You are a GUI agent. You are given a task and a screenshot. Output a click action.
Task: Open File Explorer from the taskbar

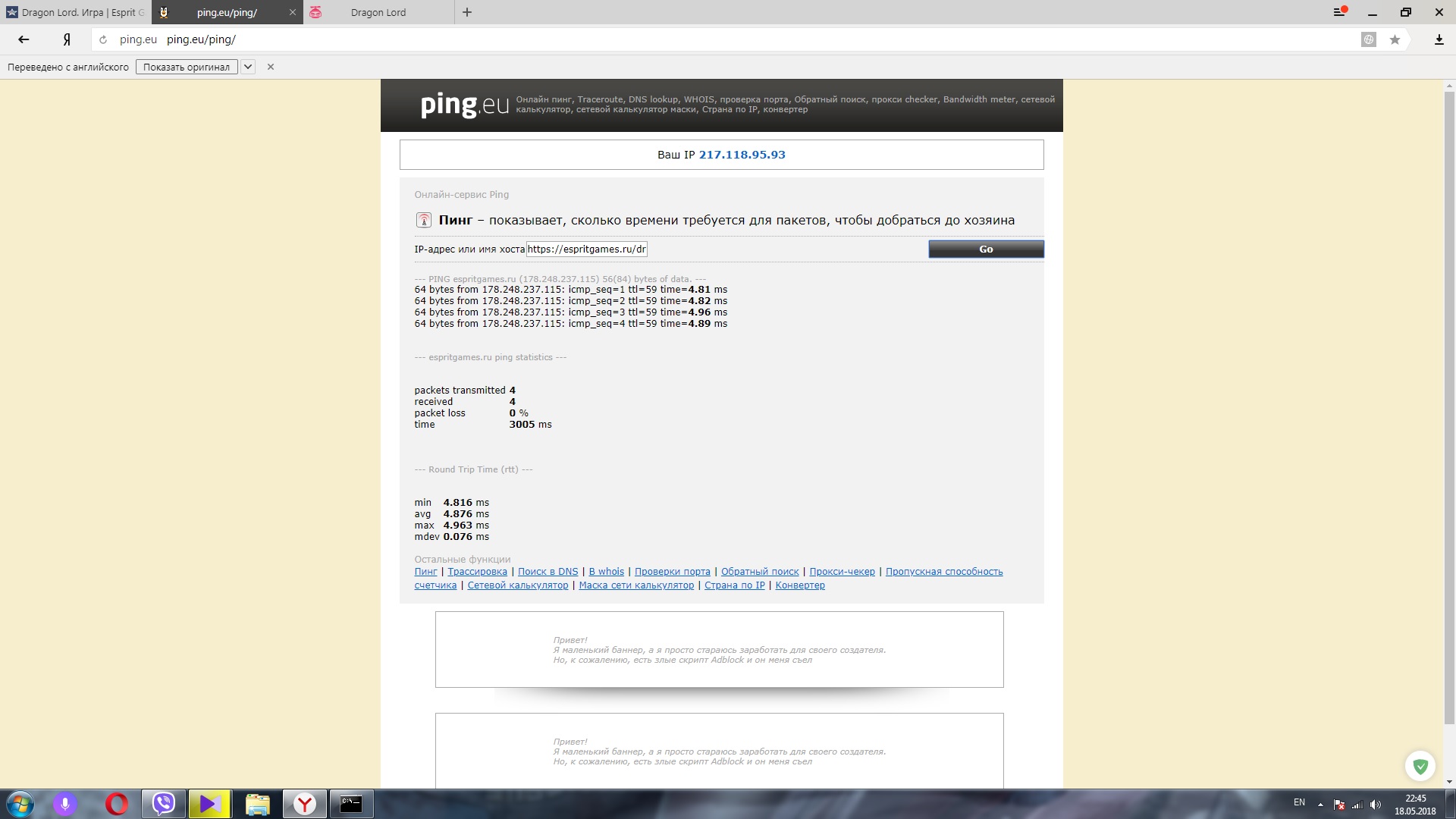257,804
